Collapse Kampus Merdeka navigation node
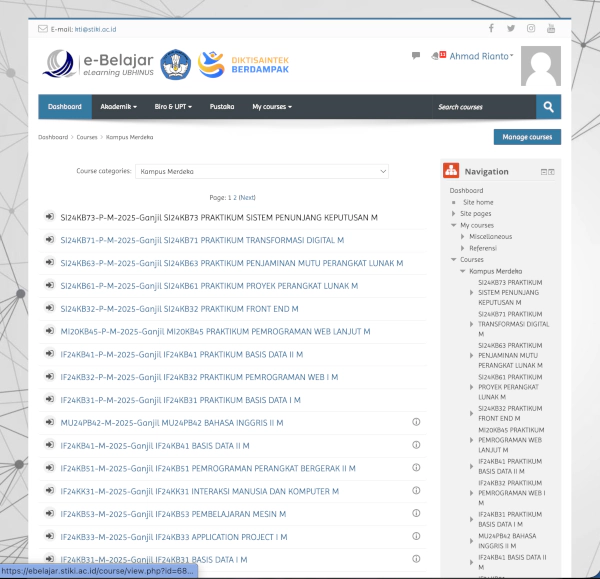 pyautogui.click(x=463, y=271)
